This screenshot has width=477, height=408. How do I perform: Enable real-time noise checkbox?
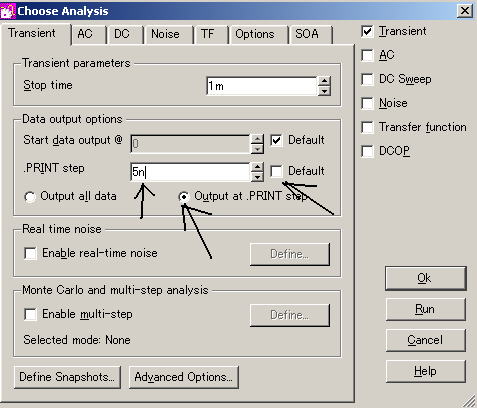(x=31, y=253)
